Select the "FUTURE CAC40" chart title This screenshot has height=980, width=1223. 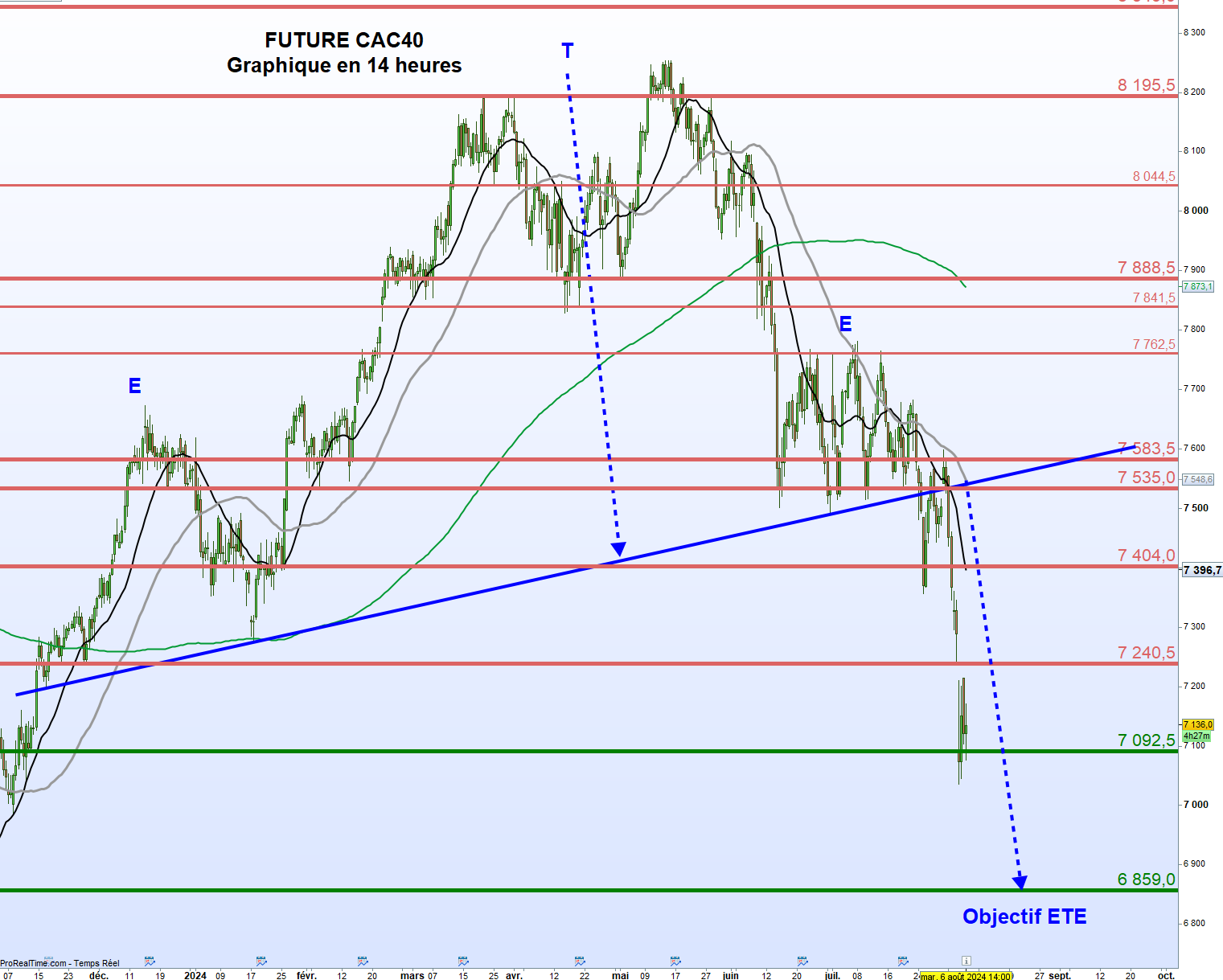point(344,40)
